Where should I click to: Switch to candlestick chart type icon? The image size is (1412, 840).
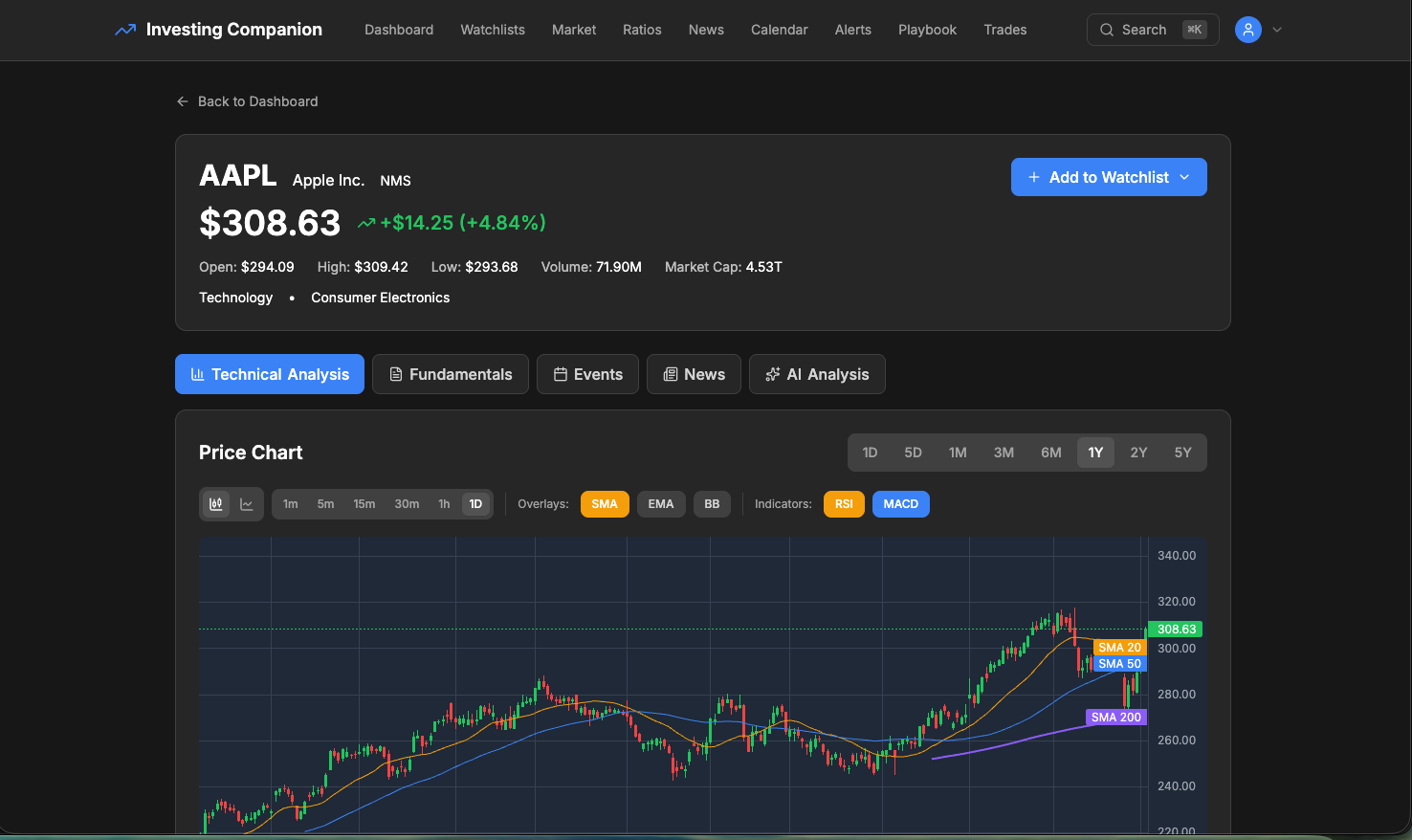pos(216,504)
